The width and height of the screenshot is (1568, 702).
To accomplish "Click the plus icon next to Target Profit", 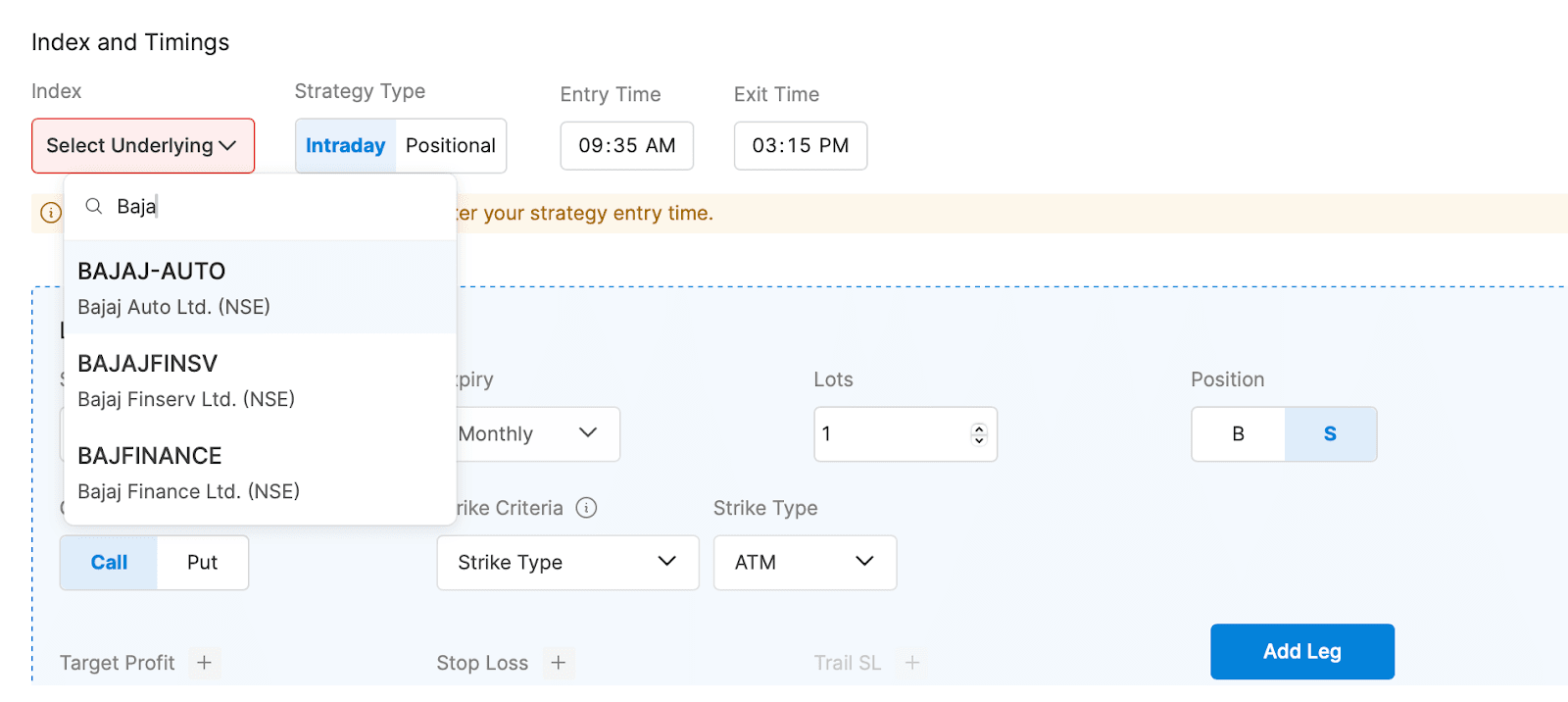I will point(204,663).
